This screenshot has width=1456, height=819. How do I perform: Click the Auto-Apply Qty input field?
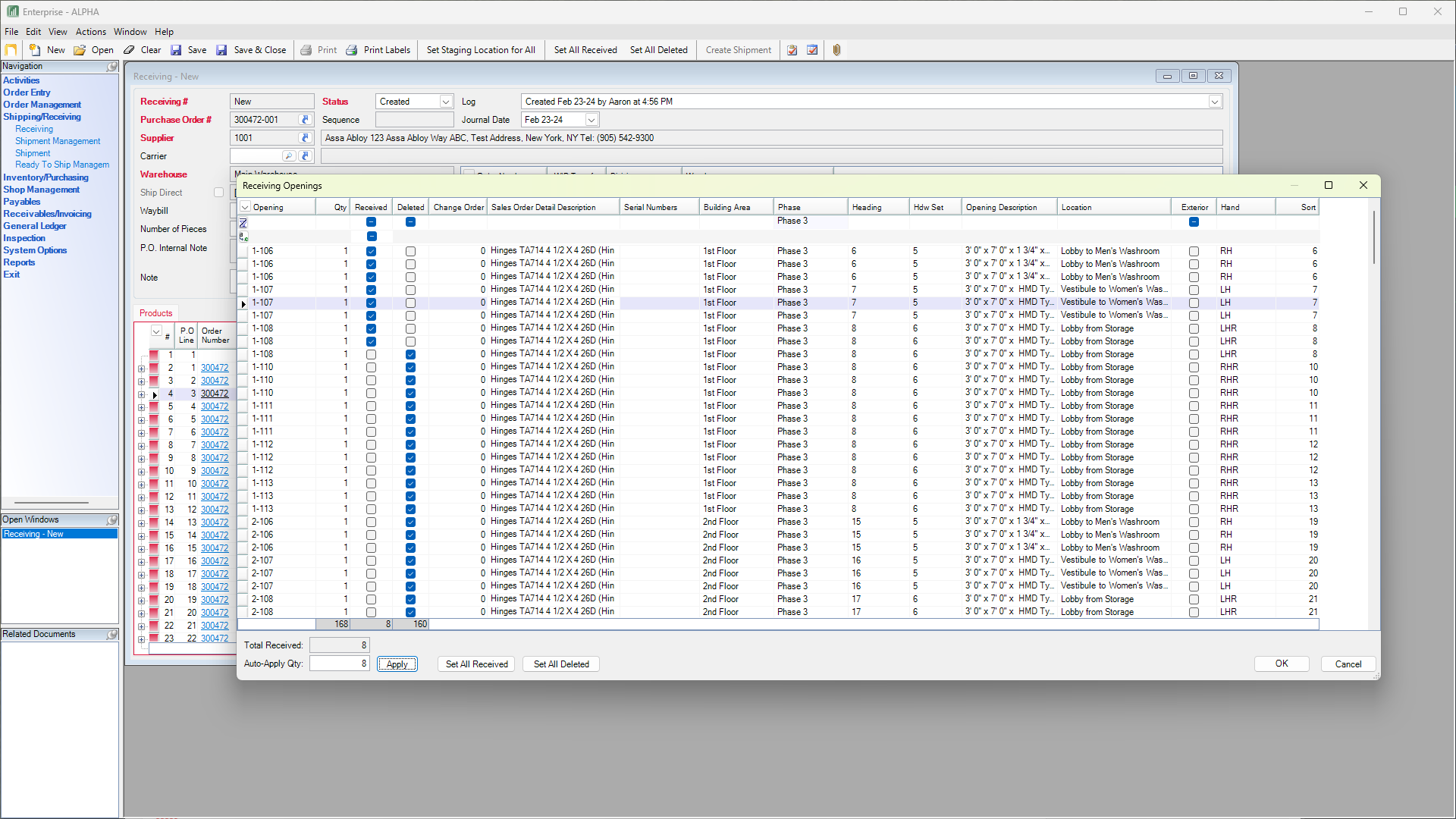(339, 664)
